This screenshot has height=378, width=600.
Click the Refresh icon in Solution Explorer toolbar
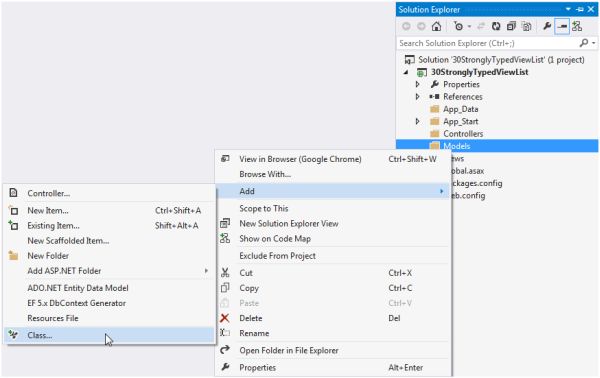(x=496, y=26)
